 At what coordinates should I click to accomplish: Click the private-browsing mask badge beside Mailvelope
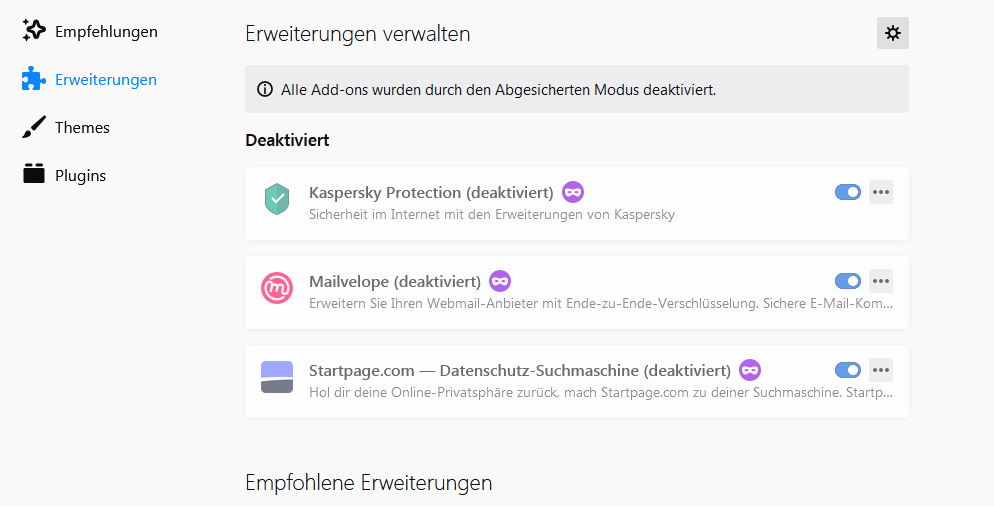(500, 281)
